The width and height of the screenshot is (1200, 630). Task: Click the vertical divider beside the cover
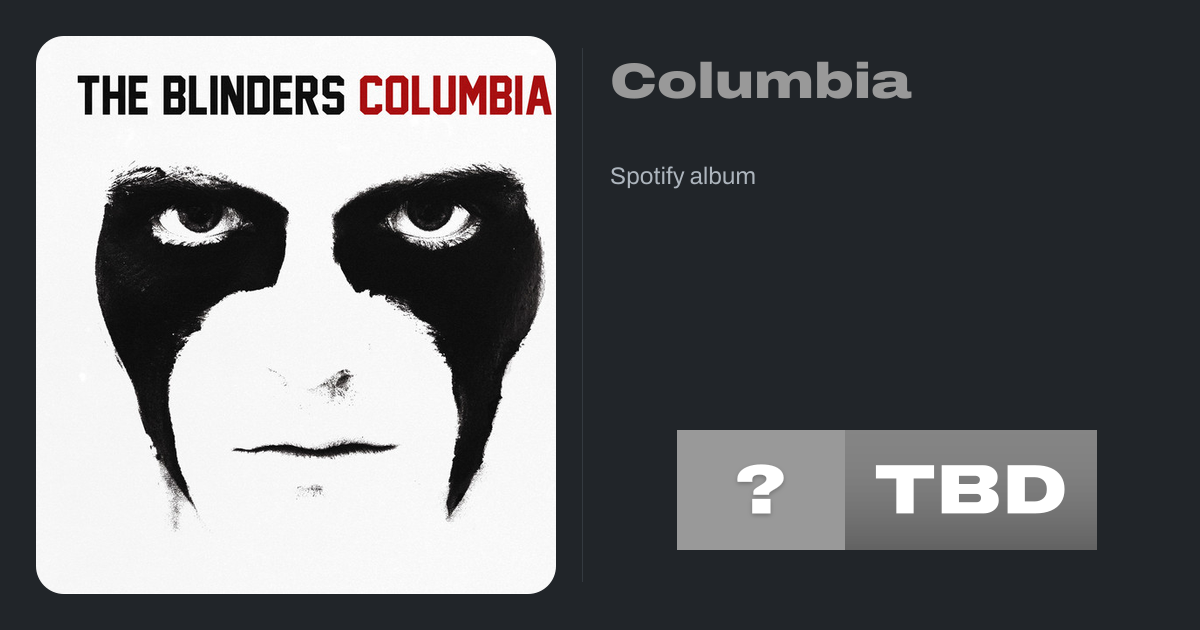(583, 315)
